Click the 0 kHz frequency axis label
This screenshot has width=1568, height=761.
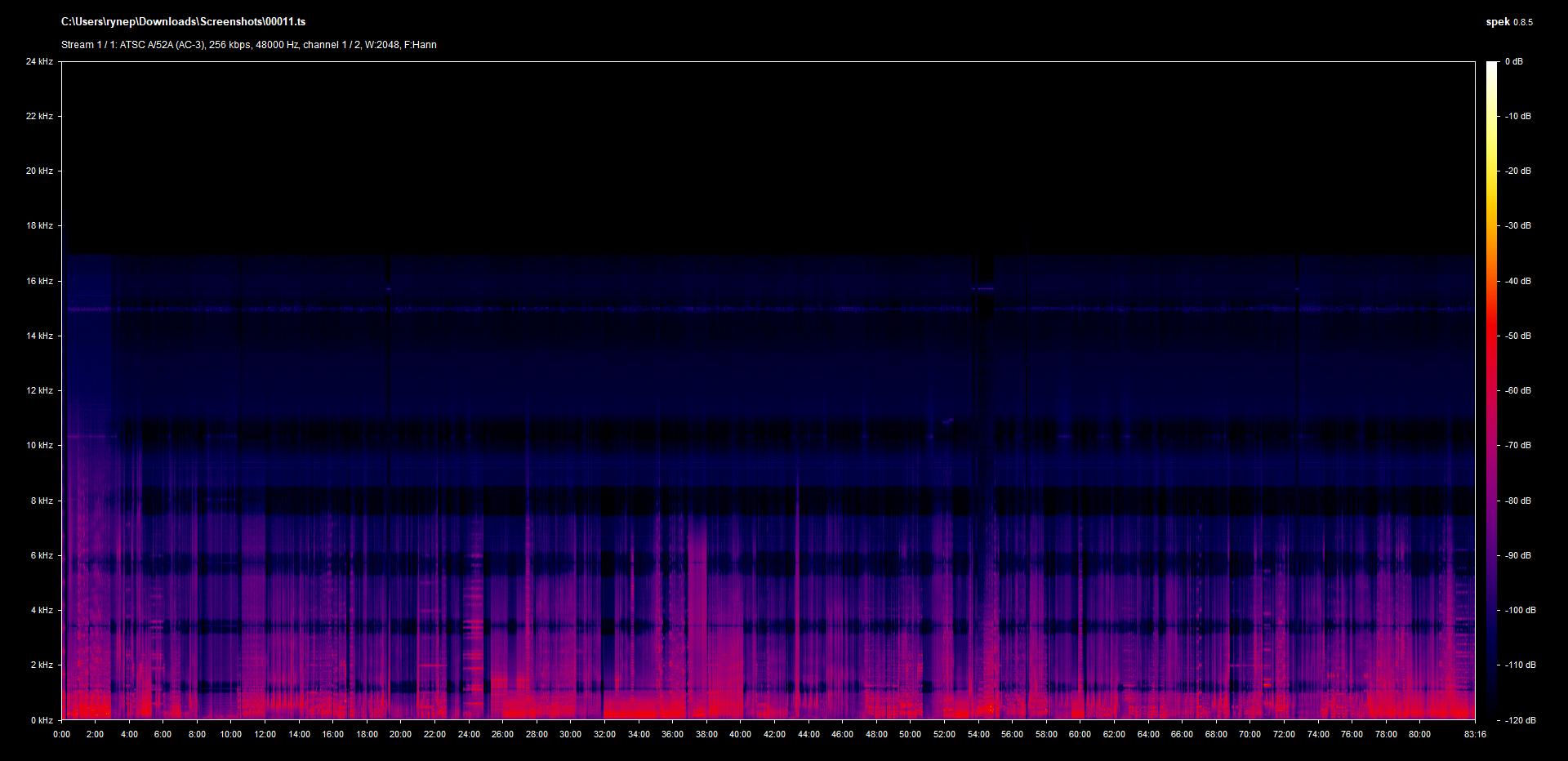coord(42,720)
